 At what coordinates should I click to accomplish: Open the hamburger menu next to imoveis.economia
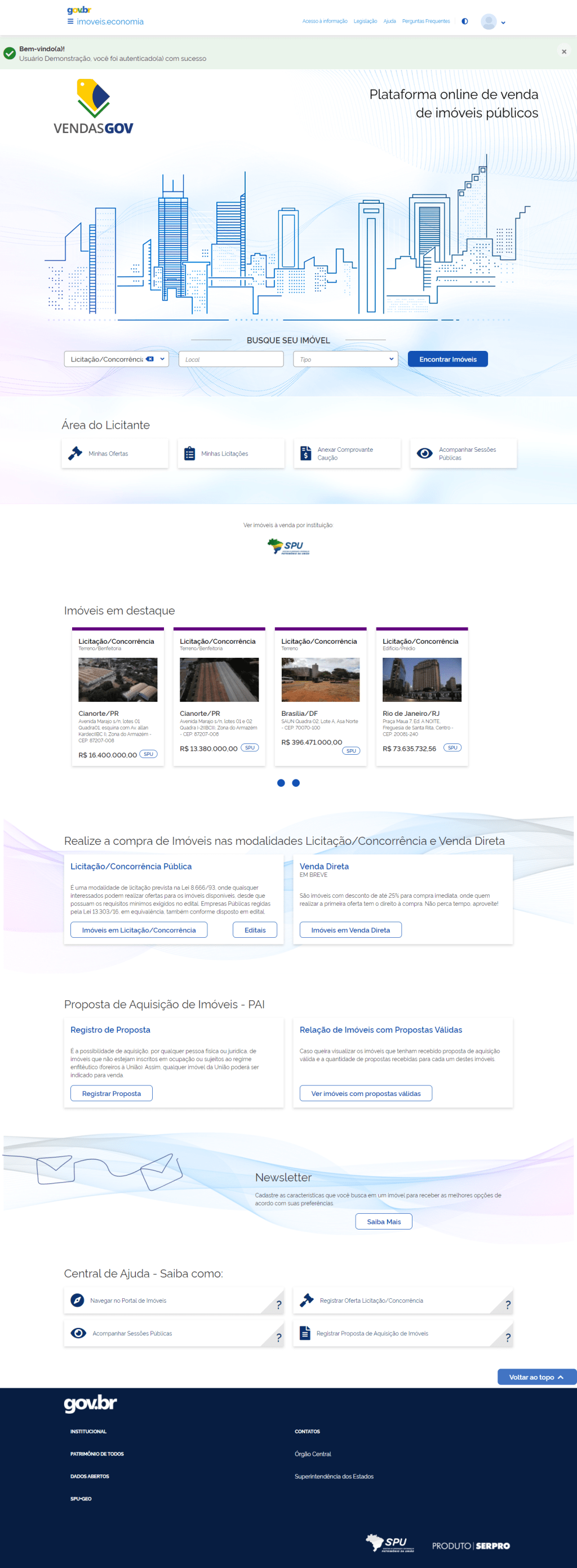(70, 21)
